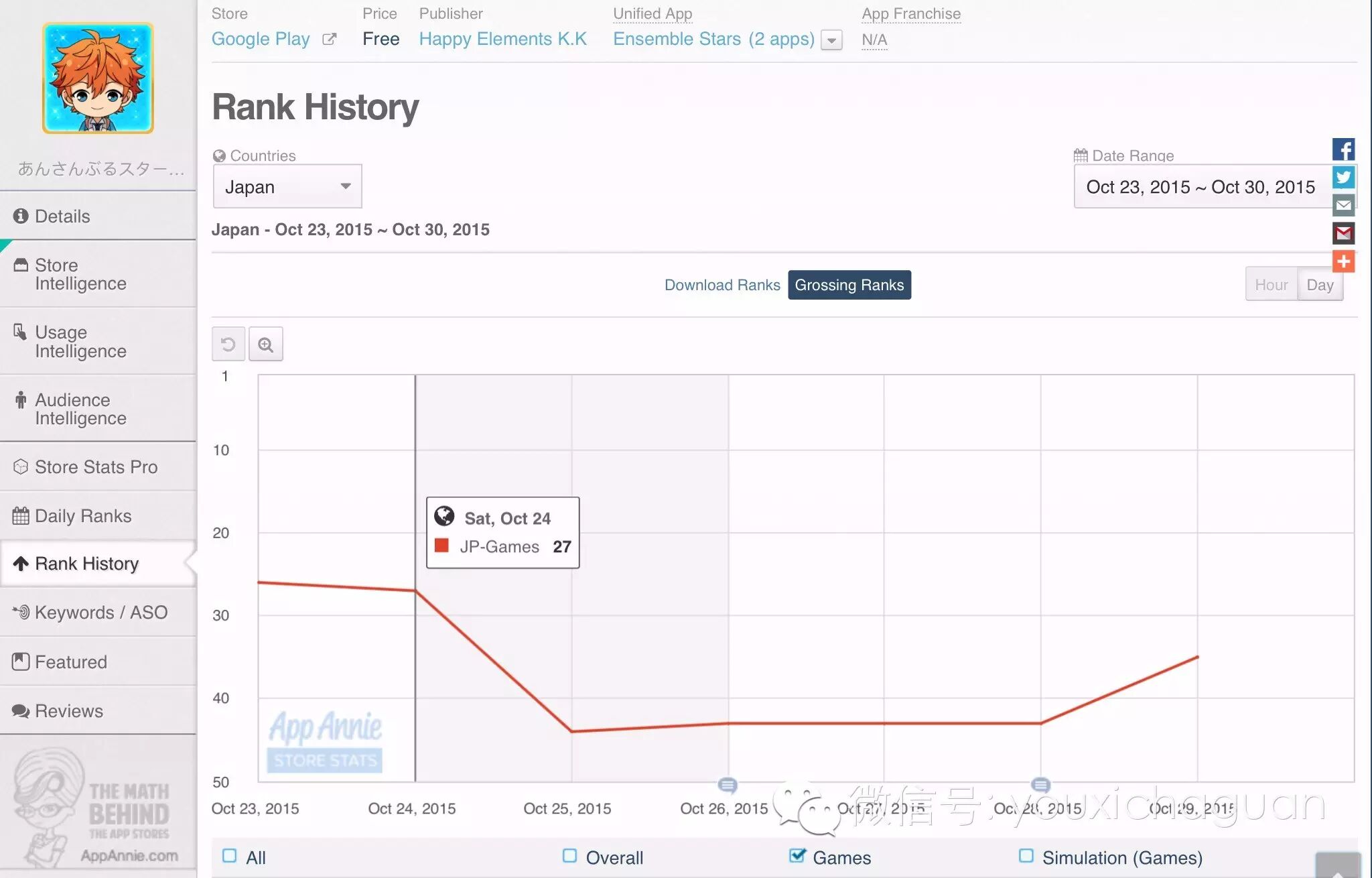Click the Gmail share icon
The height and width of the screenshot is (878, 1372).
click(x=1343, y=233)
